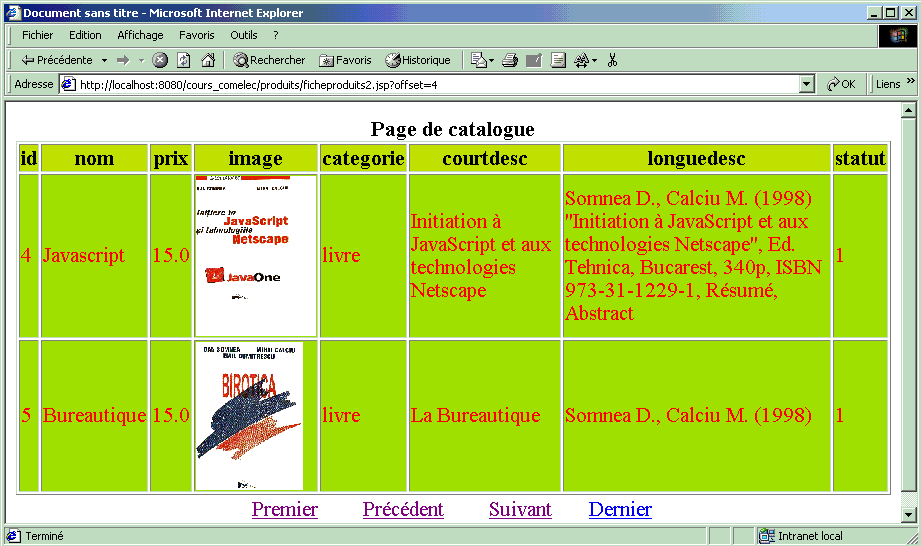
Task: Follow the Suivant link
Action: (x=520, y=509)
